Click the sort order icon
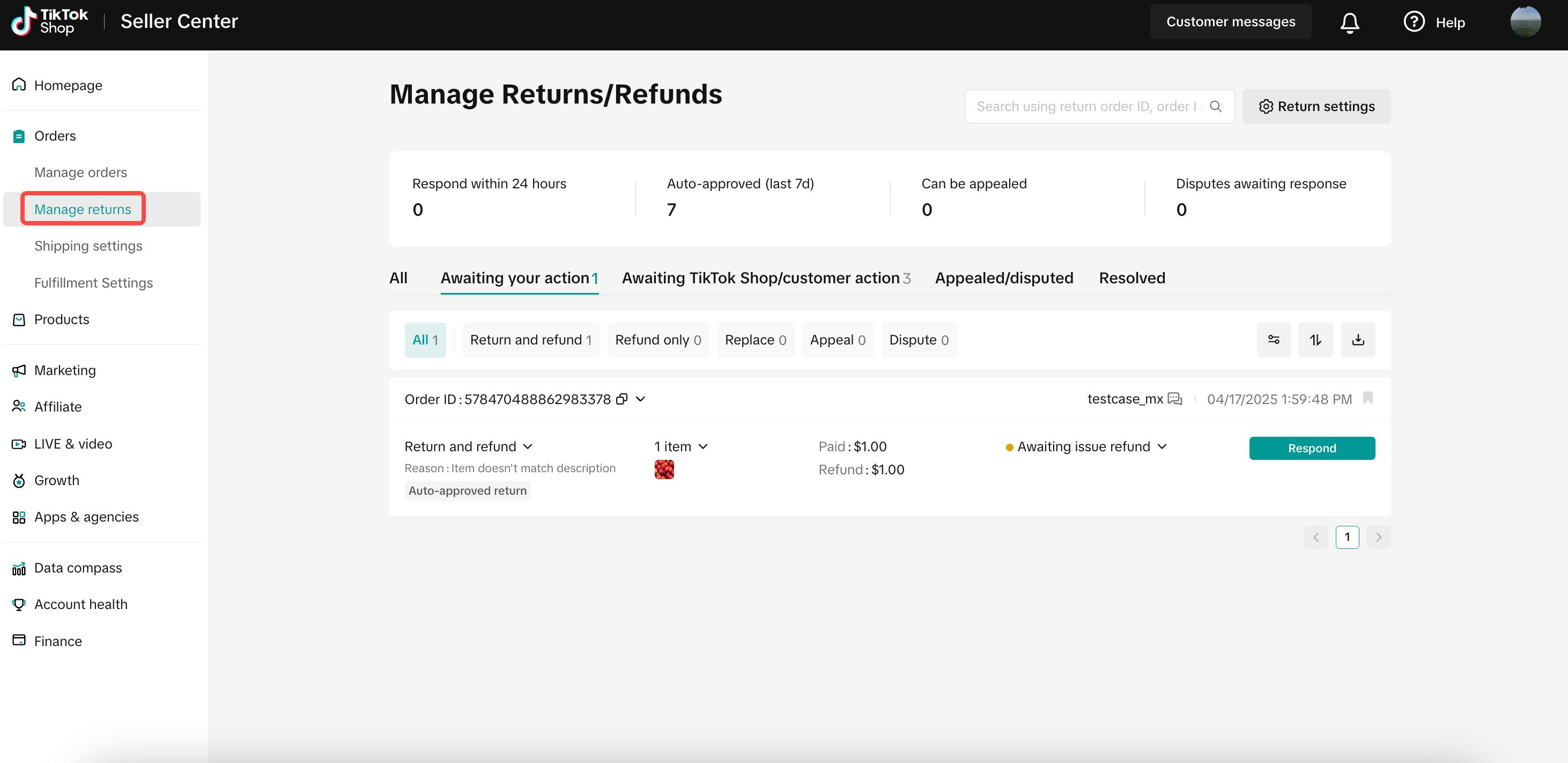 [1315, 340]
